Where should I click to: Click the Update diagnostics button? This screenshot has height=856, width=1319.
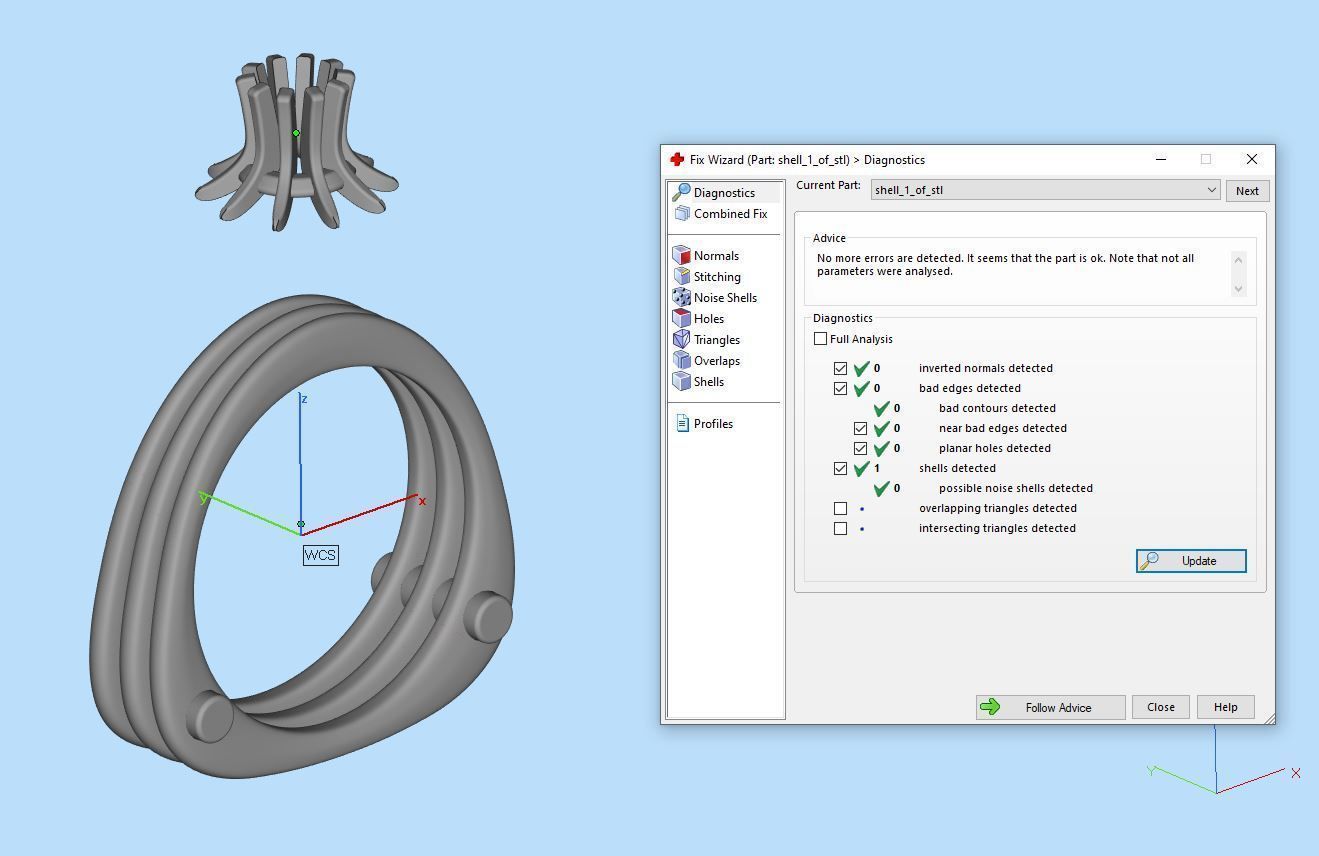1191,561
